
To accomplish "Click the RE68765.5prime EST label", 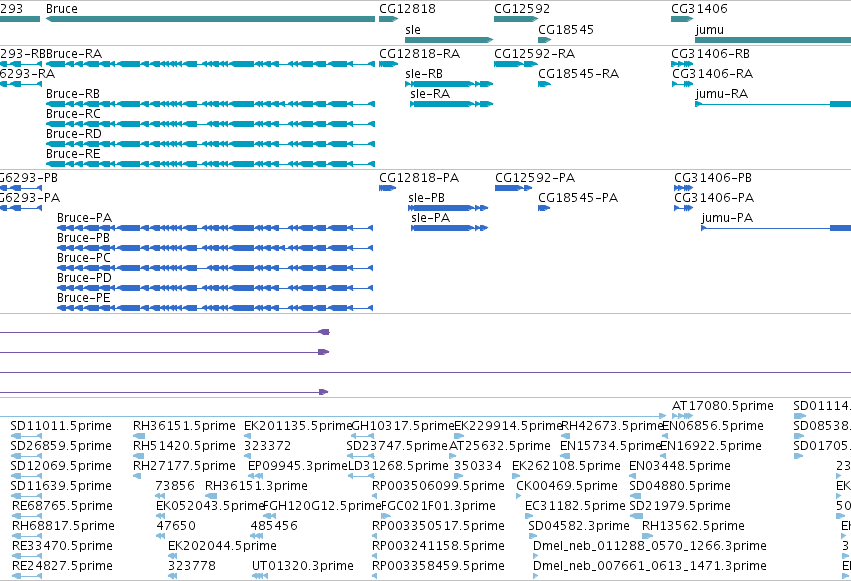I will click(62, 506).
